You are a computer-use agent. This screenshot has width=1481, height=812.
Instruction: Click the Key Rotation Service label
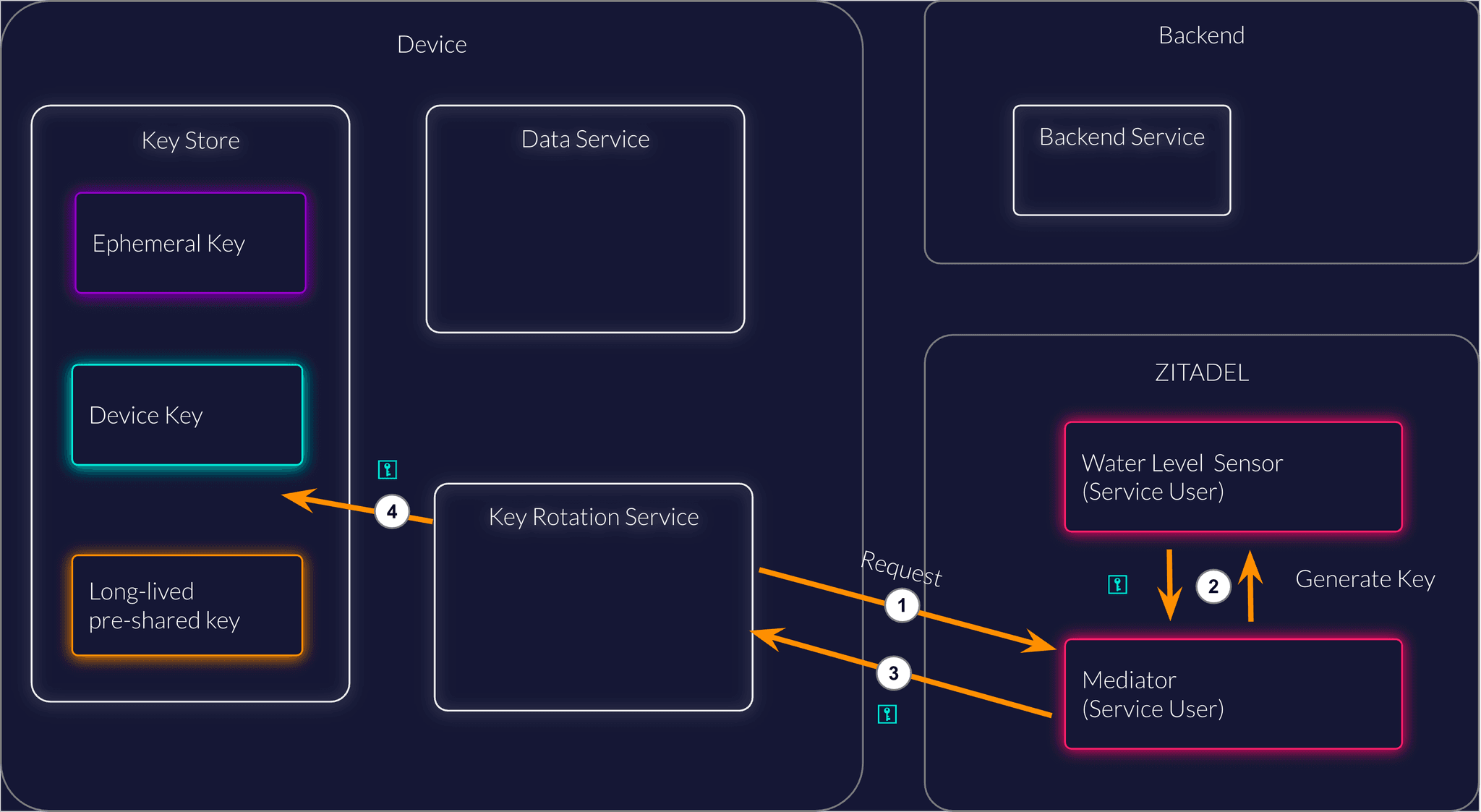[x=594, y=517]
